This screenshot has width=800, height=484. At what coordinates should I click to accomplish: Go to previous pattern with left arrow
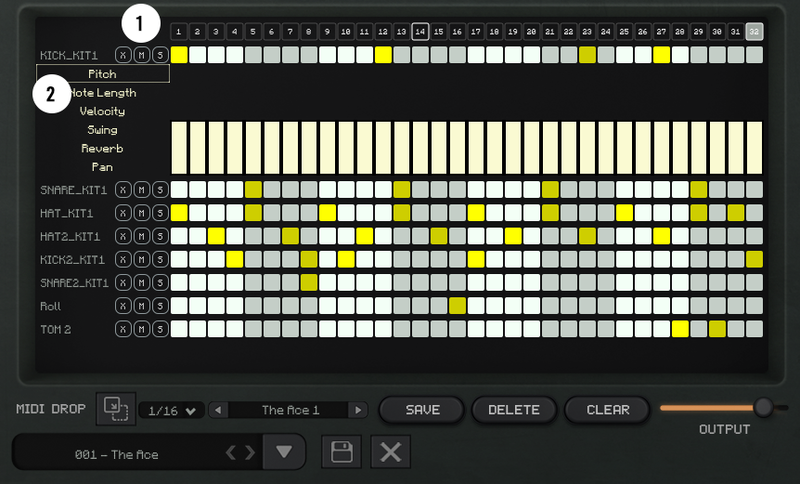[220, 410]
